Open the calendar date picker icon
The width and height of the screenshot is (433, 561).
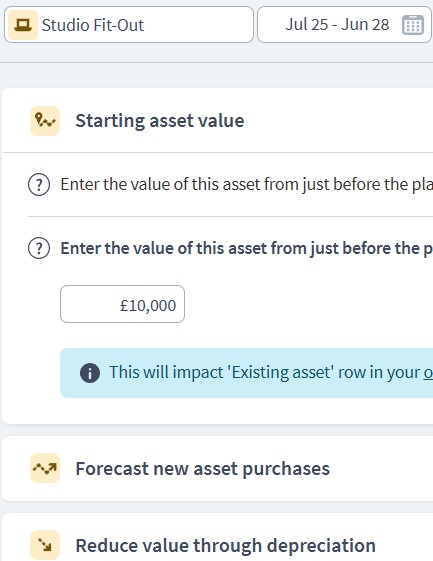[x=413, y=25]
